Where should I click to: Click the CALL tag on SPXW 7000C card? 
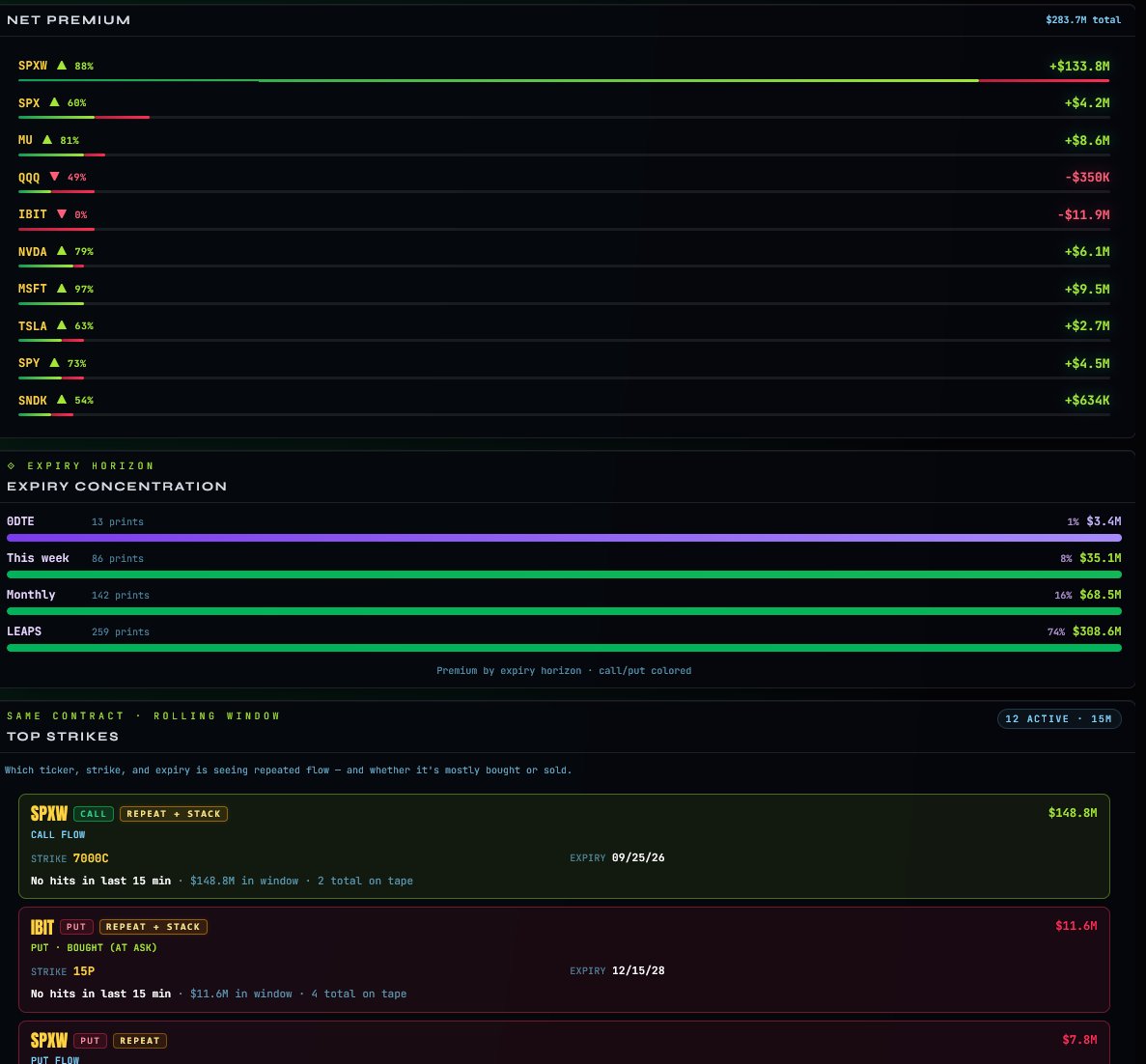point(94,813)
